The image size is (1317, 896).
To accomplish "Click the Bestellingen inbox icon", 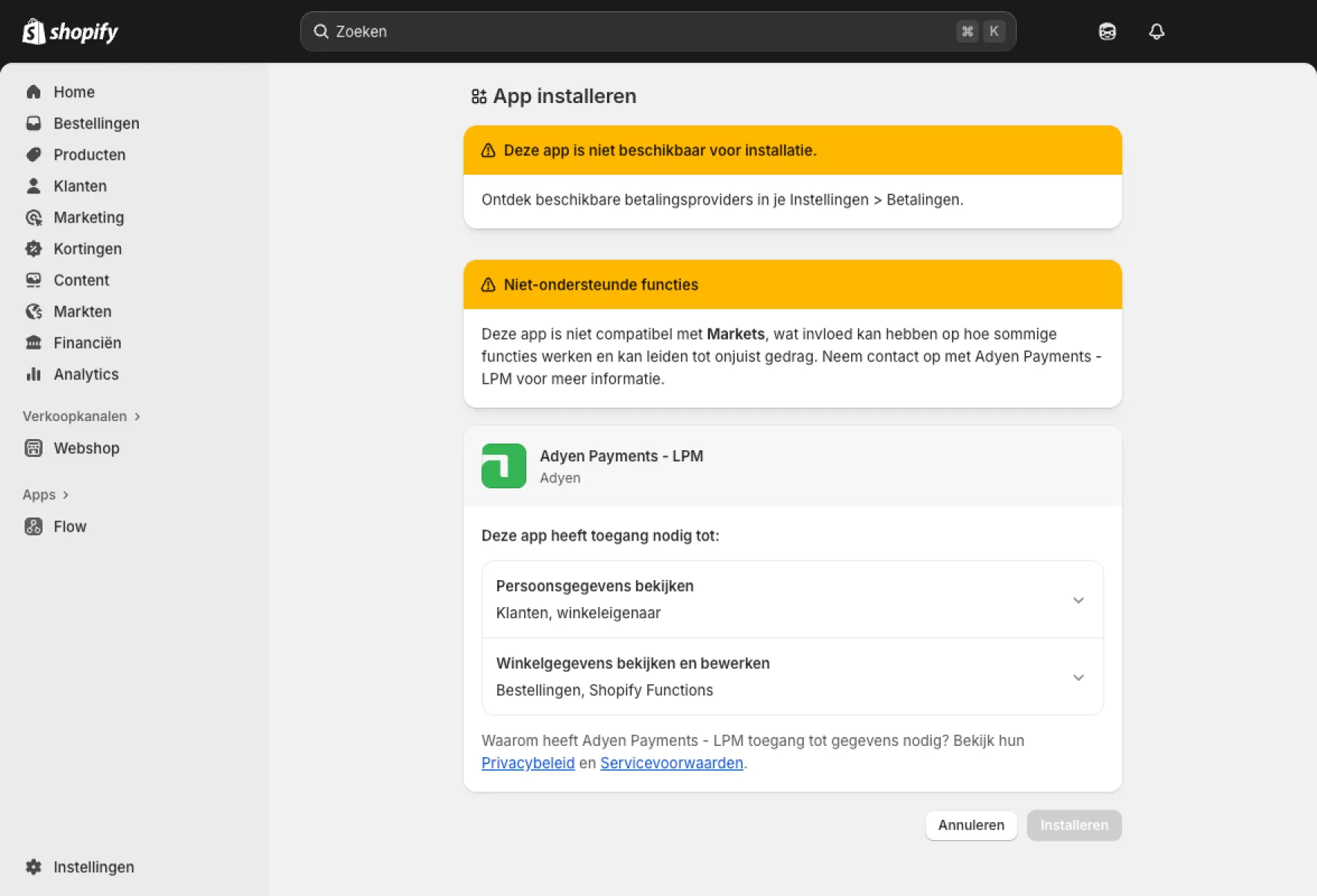I will [x=34, y=123].
